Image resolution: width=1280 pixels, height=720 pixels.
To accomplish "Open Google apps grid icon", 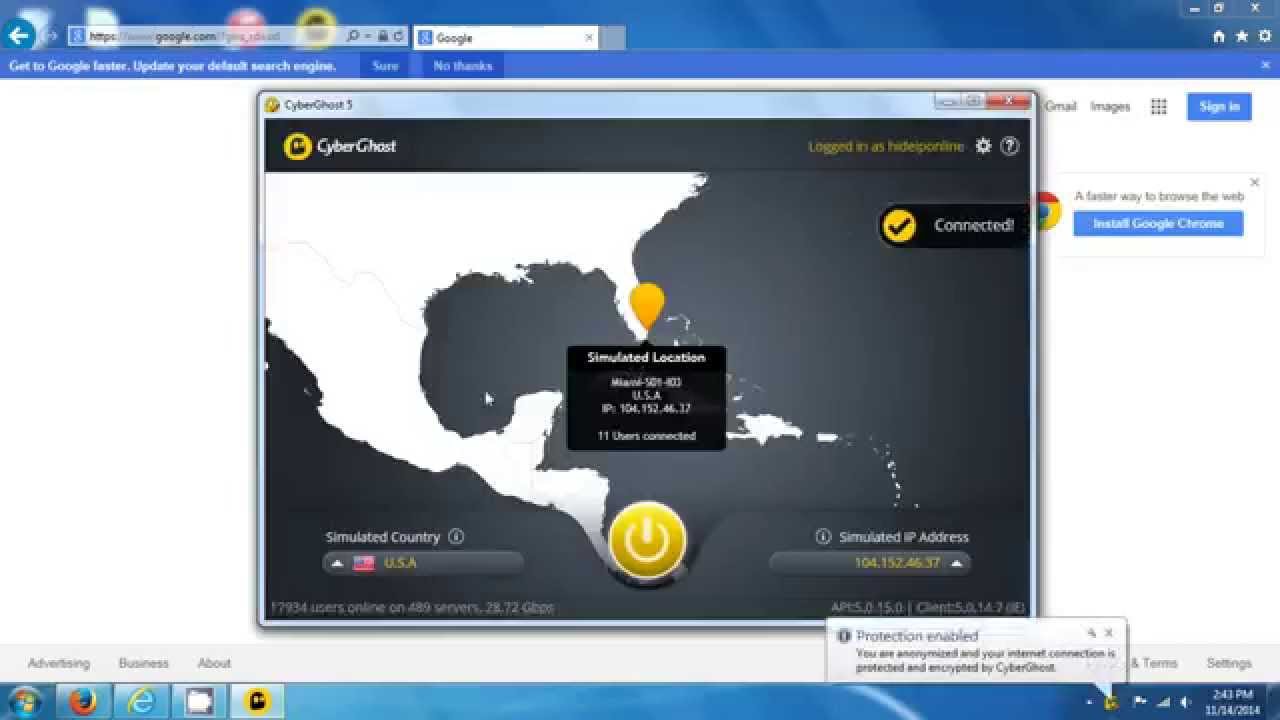I will (x=1159, y=107).
